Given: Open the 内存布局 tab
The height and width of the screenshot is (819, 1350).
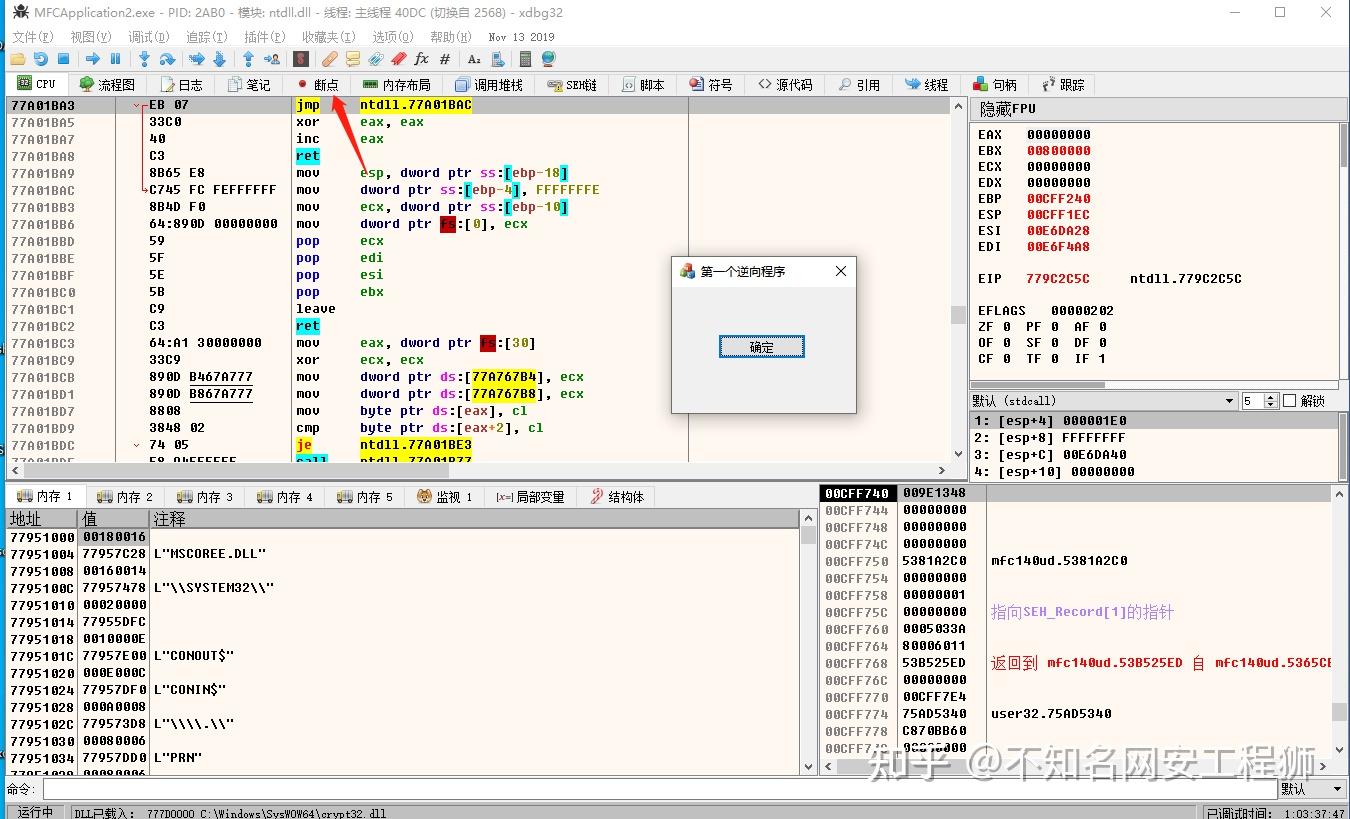Looking at the screenshot, I should pos(397,85).
